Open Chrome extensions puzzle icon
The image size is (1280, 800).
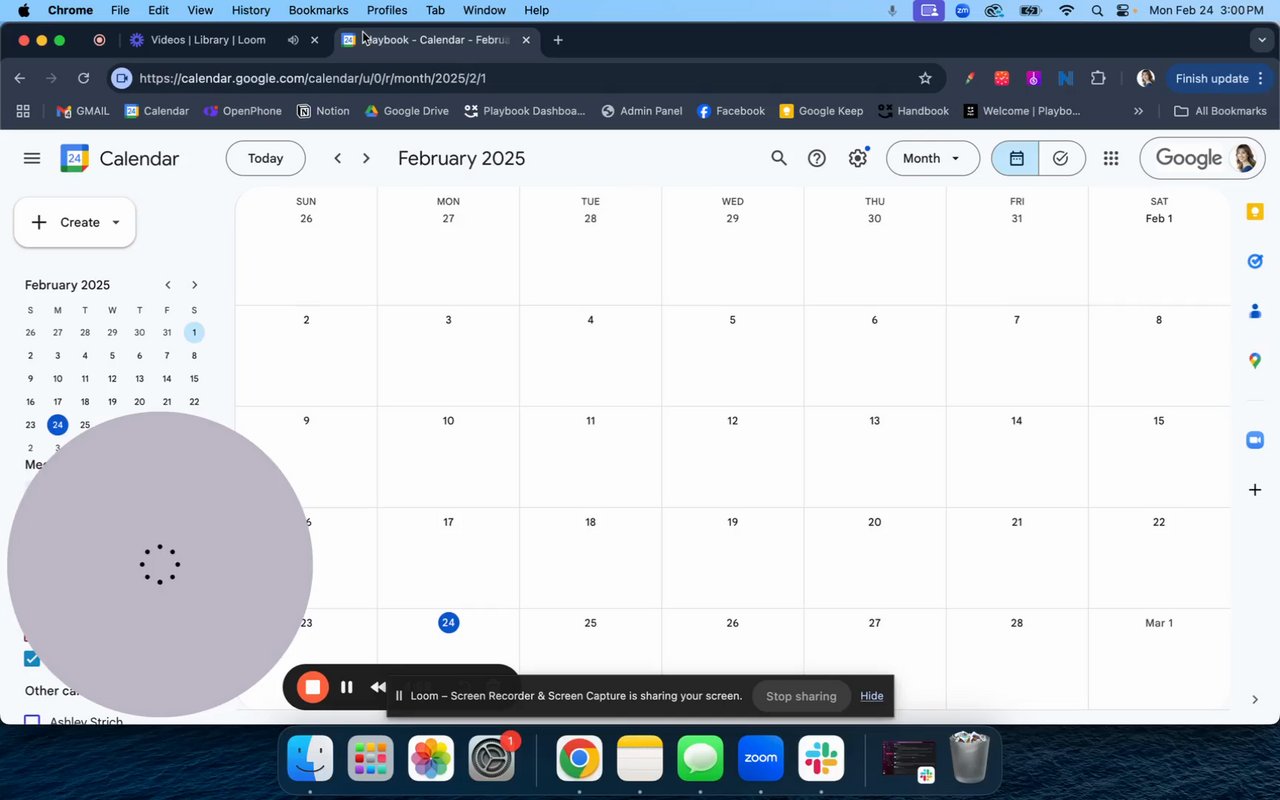point(1098,78)
